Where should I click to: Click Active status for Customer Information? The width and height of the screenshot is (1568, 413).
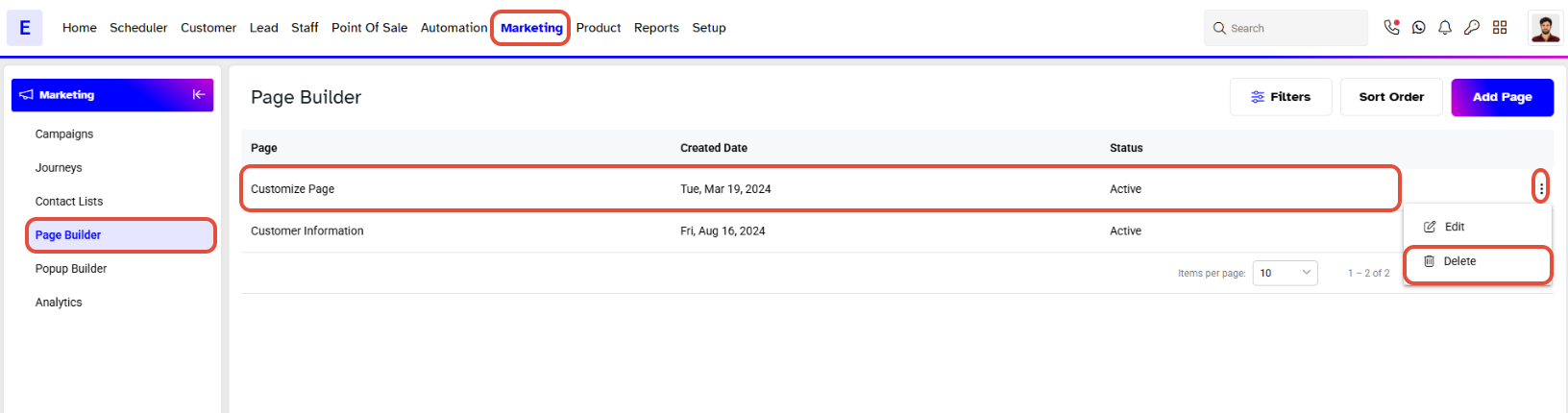[1125, 231]
